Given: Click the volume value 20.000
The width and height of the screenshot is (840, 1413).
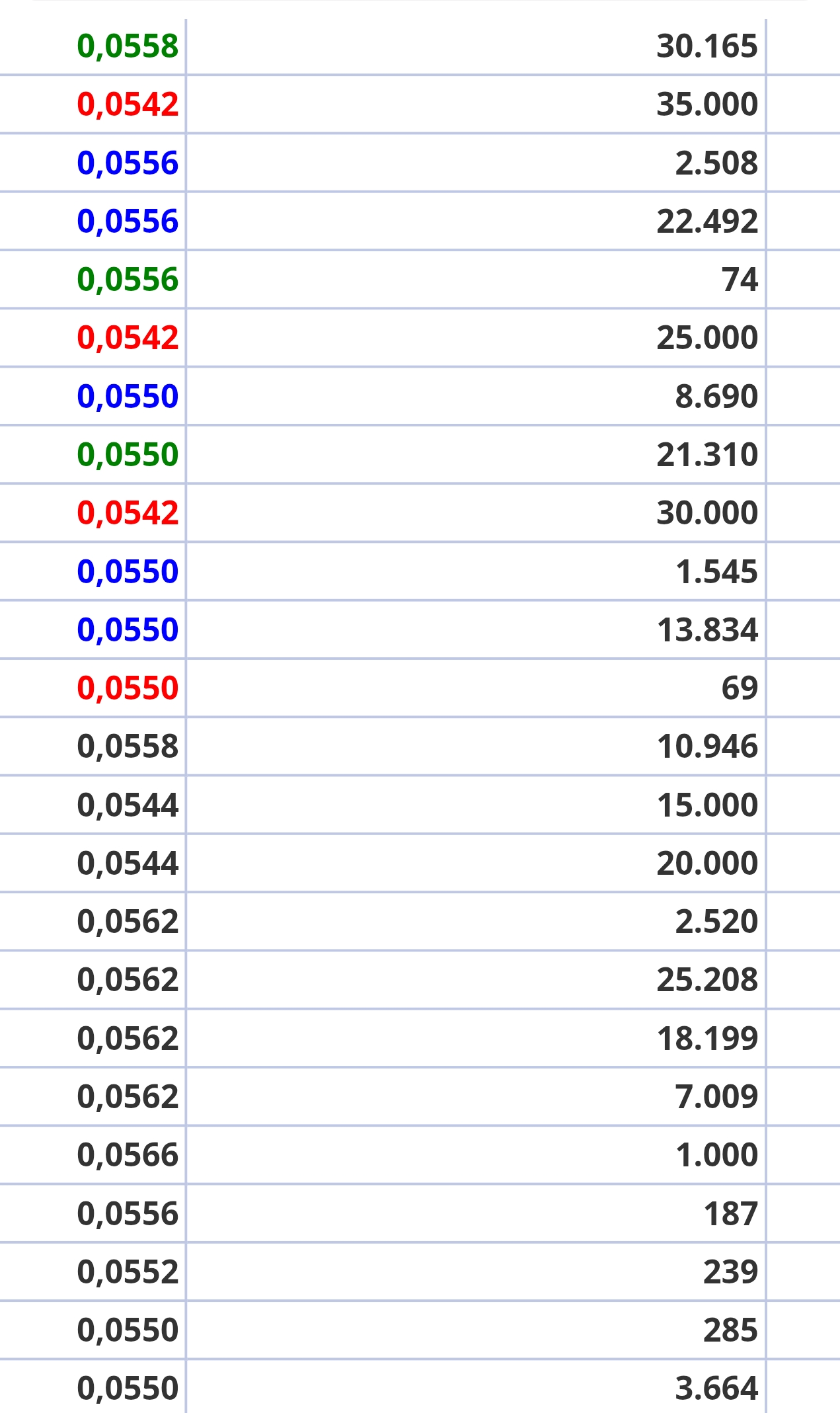Looking at the screenshot, I should point(706,864).
